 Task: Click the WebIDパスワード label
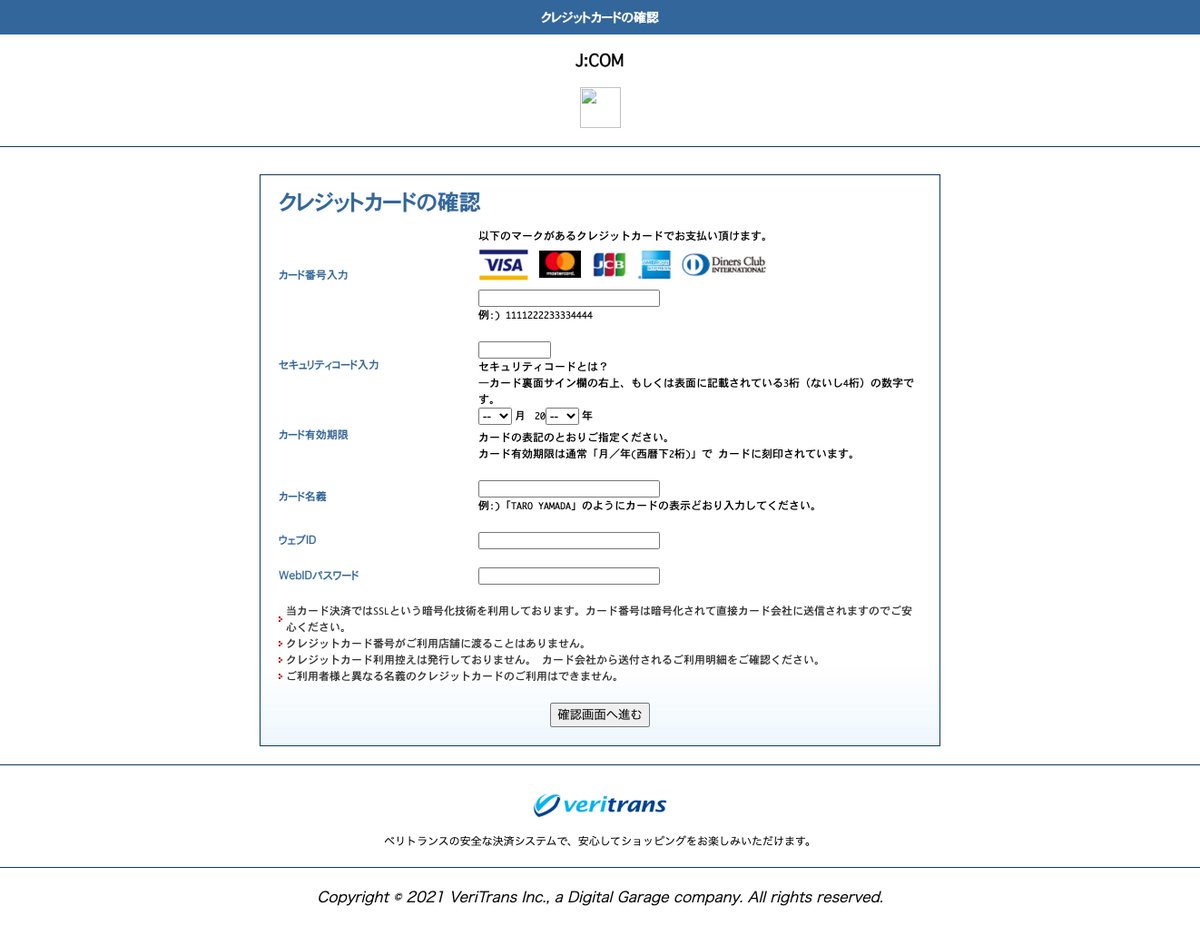click(318, 576)
